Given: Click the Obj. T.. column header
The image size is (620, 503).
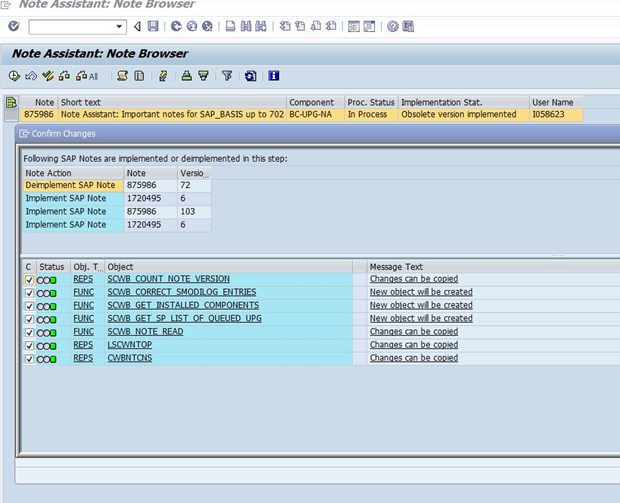Looking at the screenshot, I should pos(87,267).
